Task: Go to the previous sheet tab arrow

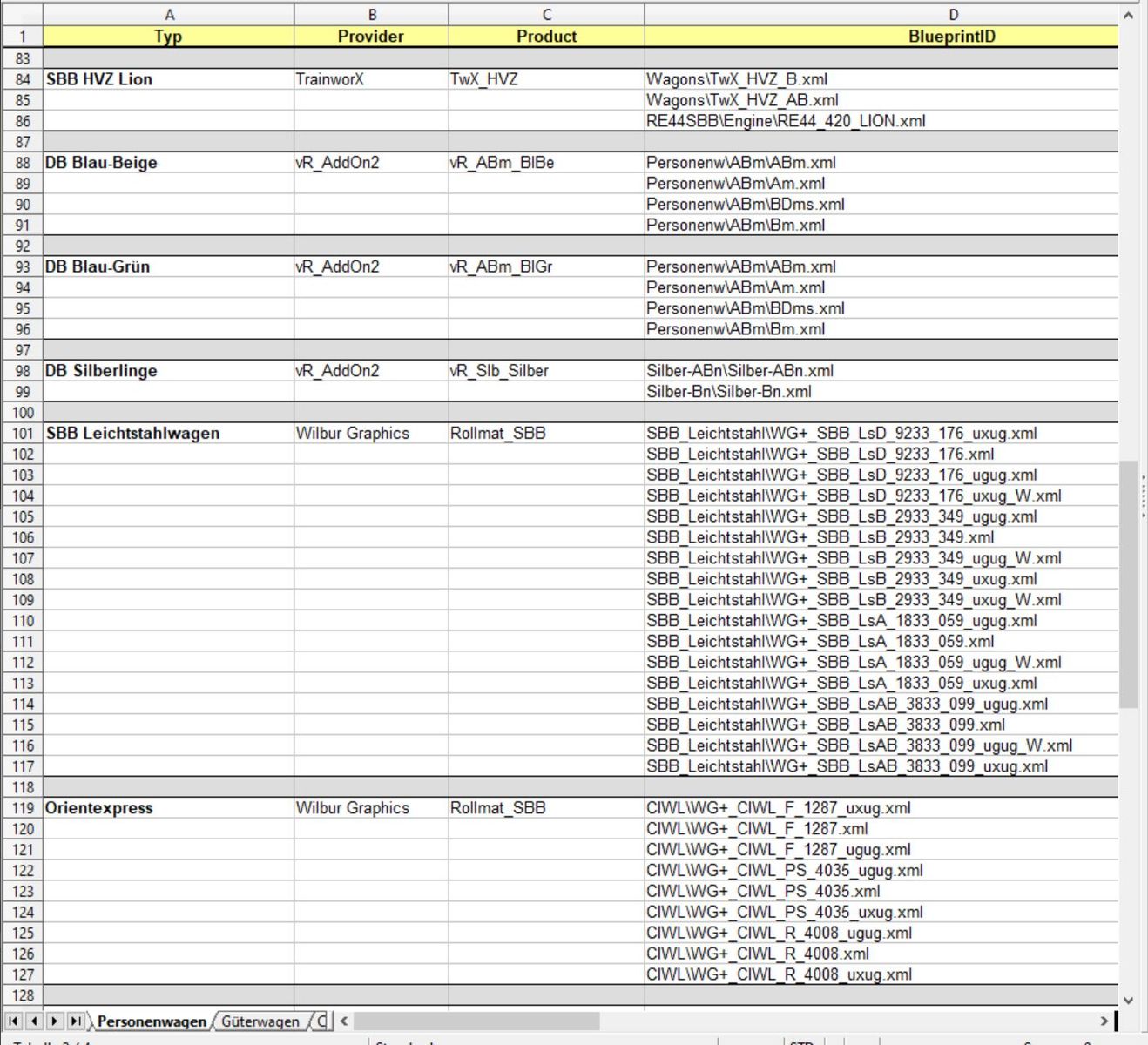Action: 34,1021
